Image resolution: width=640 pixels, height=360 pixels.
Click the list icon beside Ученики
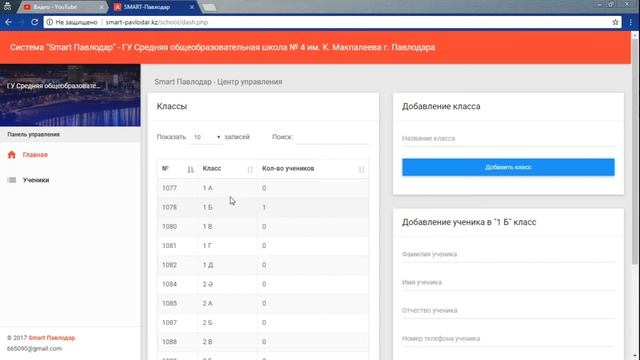pos(11,180)
